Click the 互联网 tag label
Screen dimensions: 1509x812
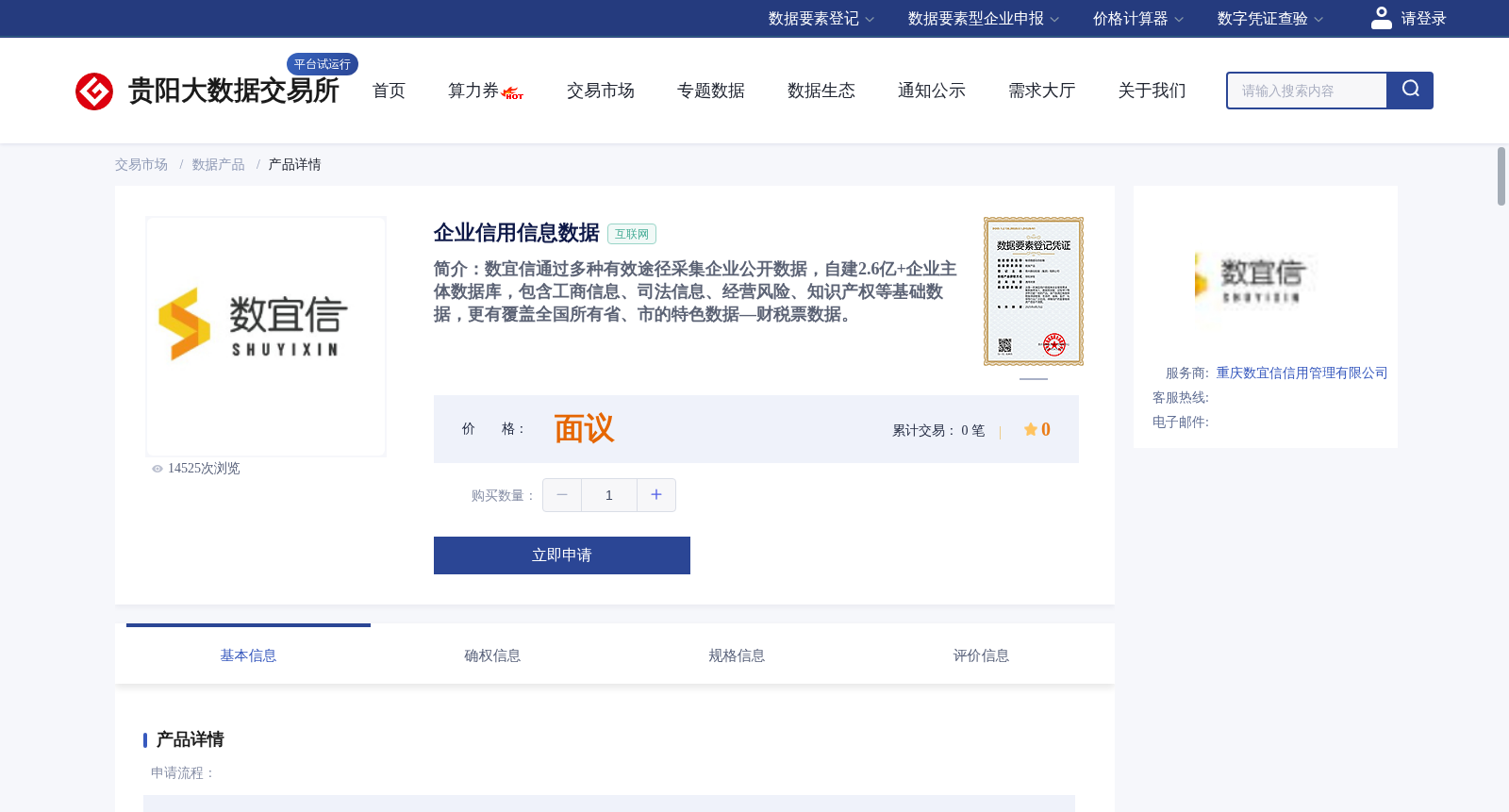pyautogui.click(x=632, y=234)
